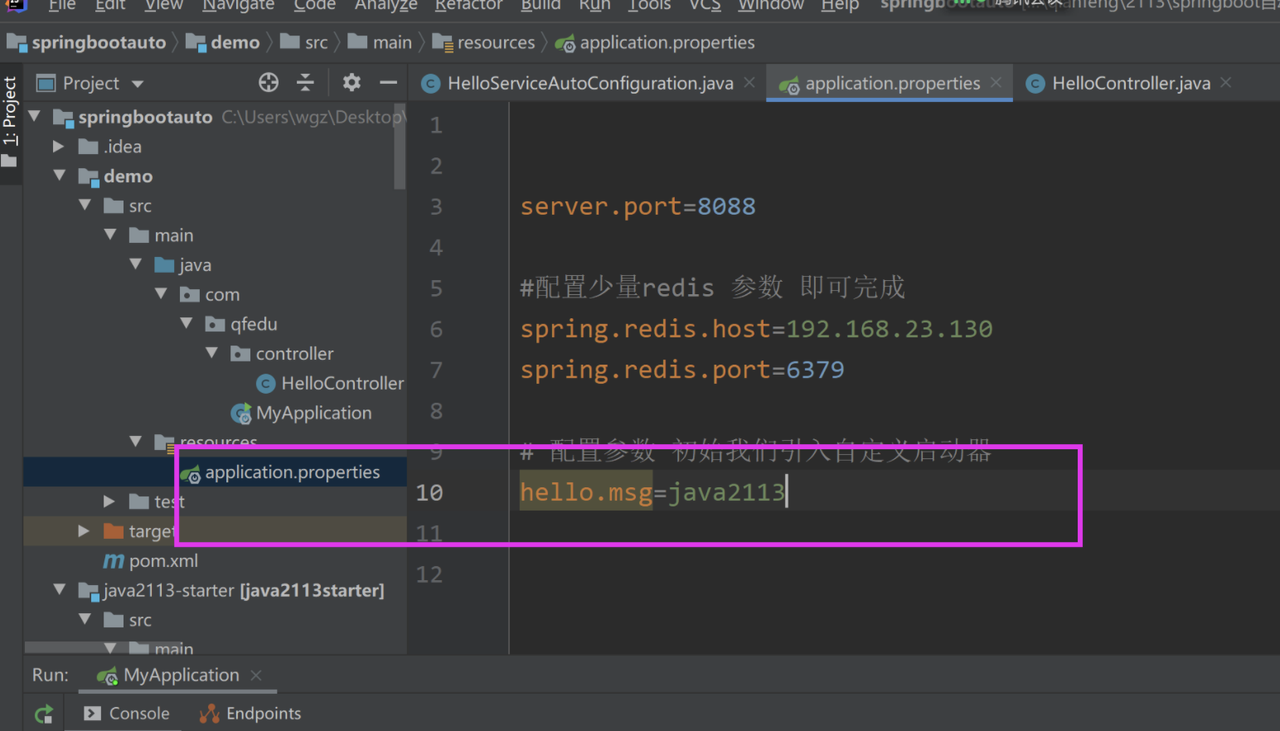Screen dimensions: 1280x731
Task: Click spring.redis.host line in editor
Action: tap(756, 329)
